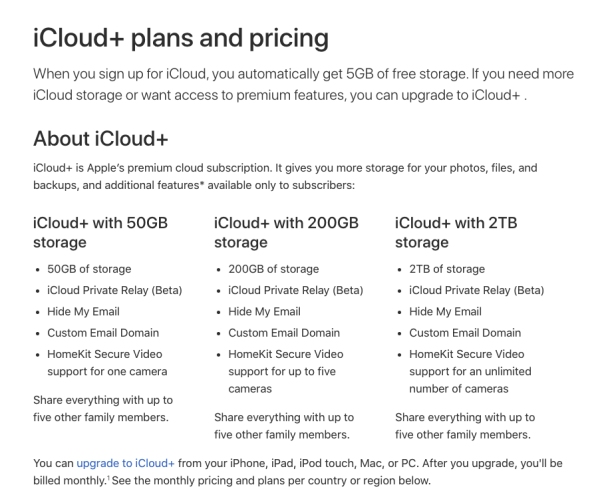Select the billed monthly footnote superscript marker
The height and width of the screenshot is (495, 600).
click(109, 477)
